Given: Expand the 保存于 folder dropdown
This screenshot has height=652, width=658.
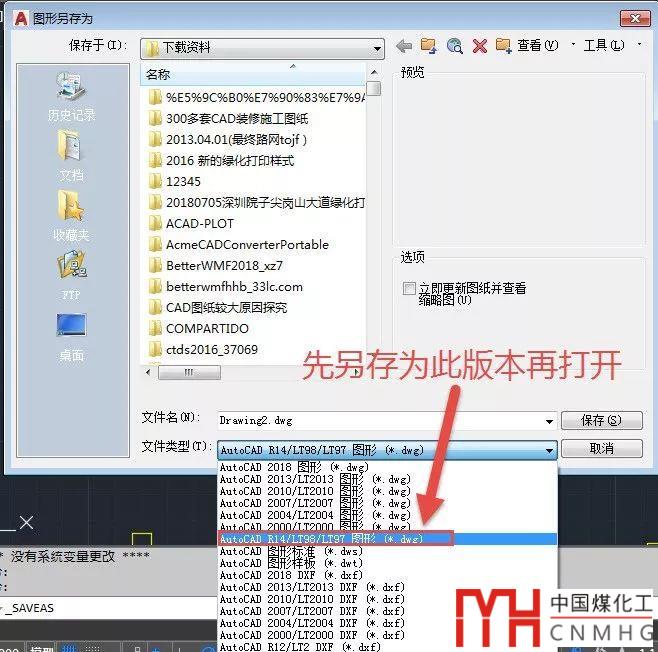Looking at the screenshot, I should point(377,48).
